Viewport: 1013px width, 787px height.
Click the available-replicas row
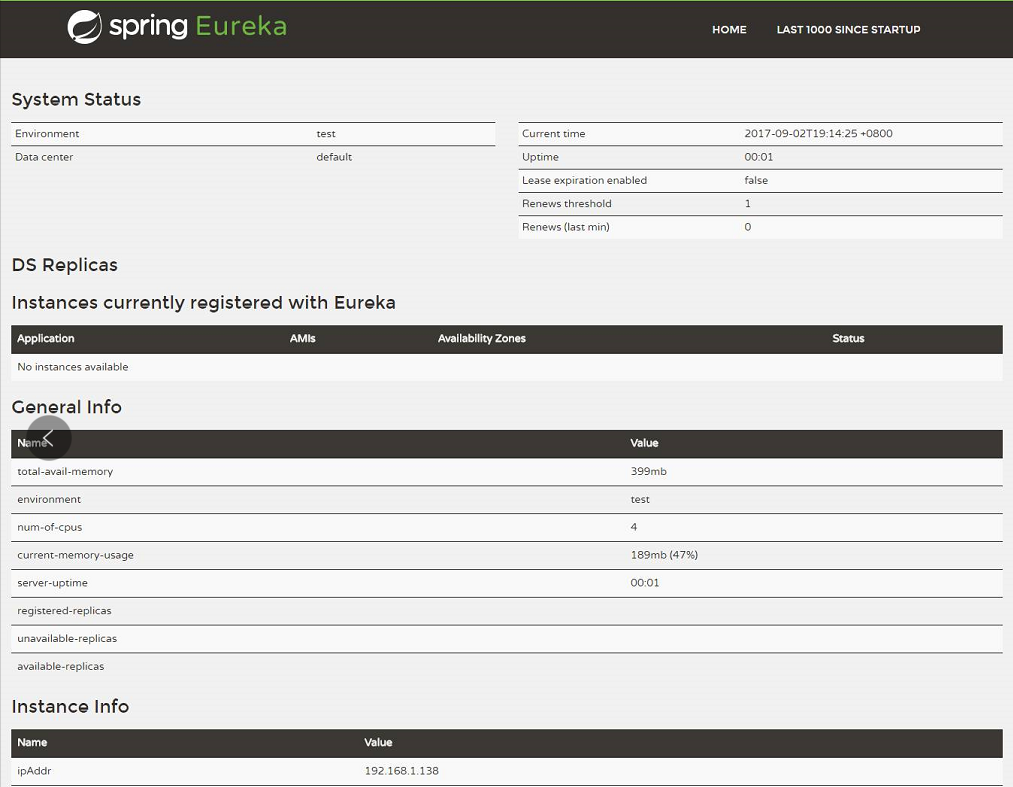click(506, 666)
